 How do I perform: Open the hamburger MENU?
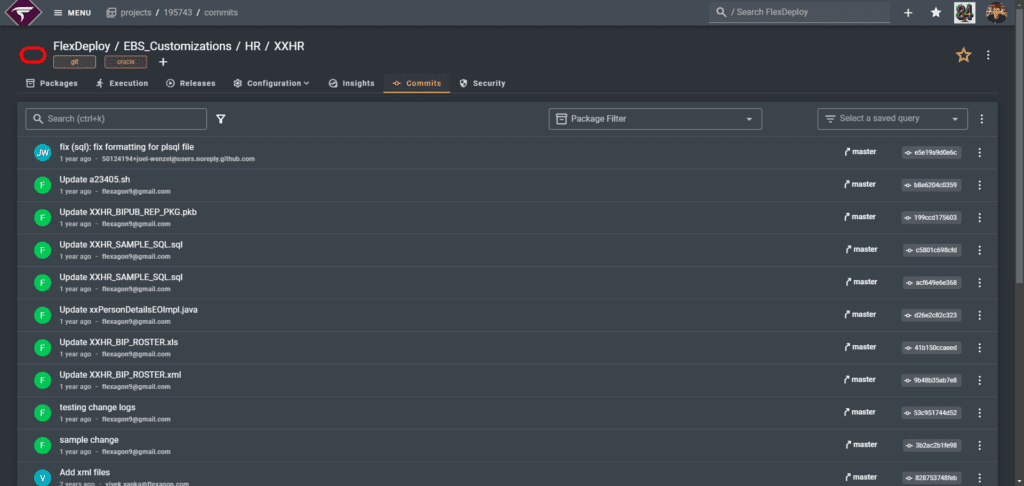tap(72, 13)
